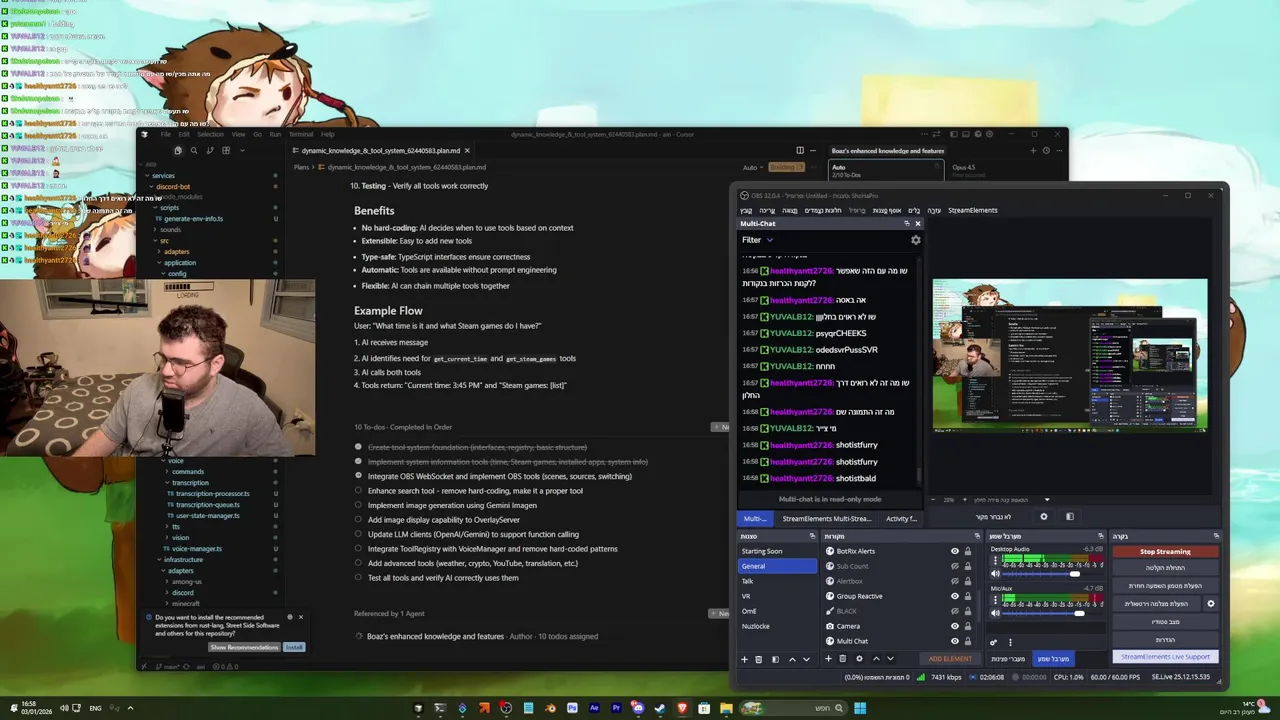This screenshot has width=1280, height=720.
Task: Open Premiere Pro from the taskbar
Action: [x=616, y=709]
